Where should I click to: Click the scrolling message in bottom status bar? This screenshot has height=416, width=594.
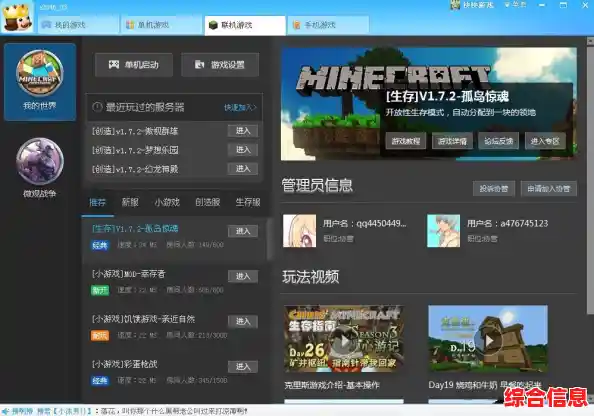click(x=131, y=411)
